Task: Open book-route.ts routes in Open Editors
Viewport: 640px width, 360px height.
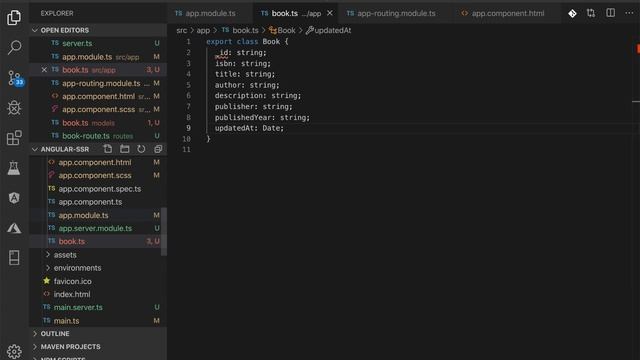Action: [x=98, y=136]
